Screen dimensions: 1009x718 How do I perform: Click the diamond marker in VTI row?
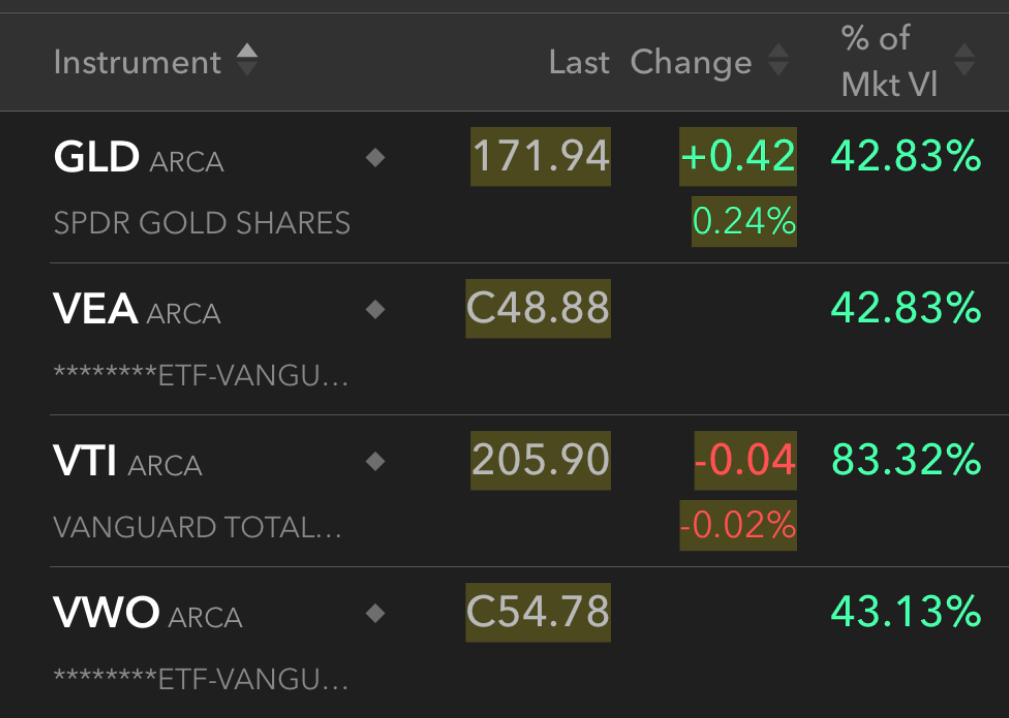(x=375, y=461)
